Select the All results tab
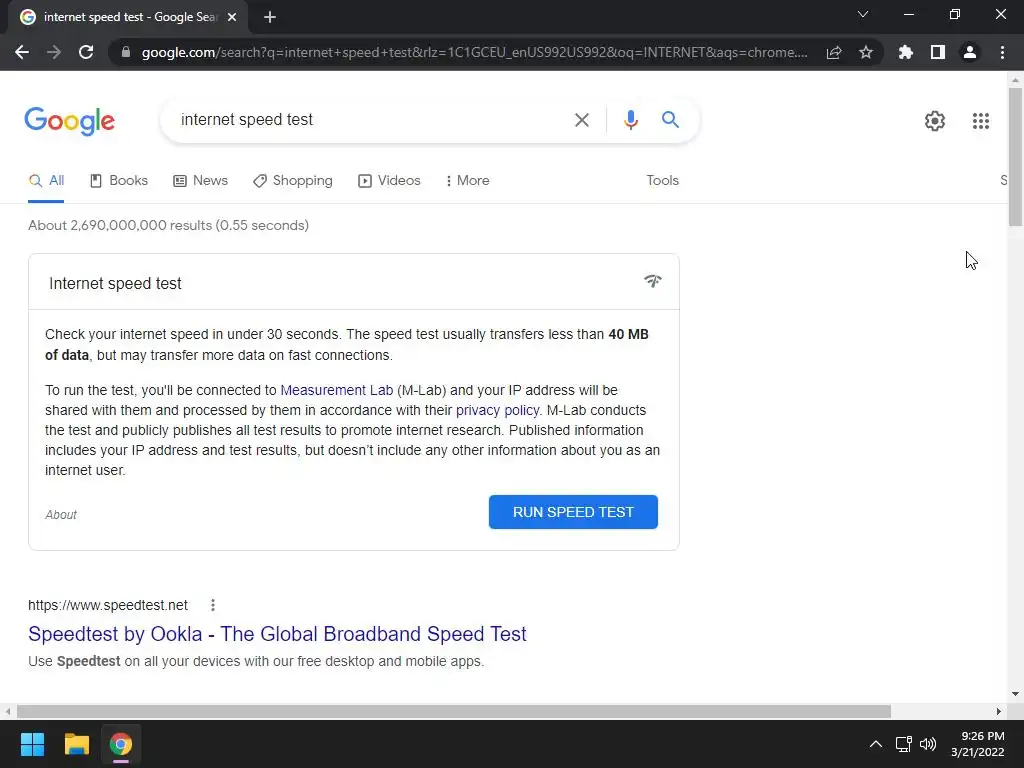Screen dimensions: 1024x768 click(x=46, y=181)
